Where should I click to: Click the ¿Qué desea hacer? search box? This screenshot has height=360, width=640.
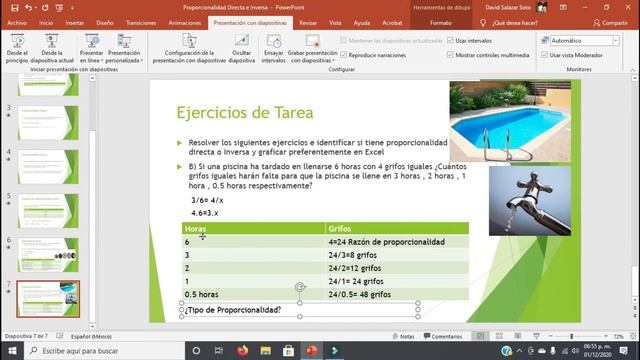pos(515,23)
